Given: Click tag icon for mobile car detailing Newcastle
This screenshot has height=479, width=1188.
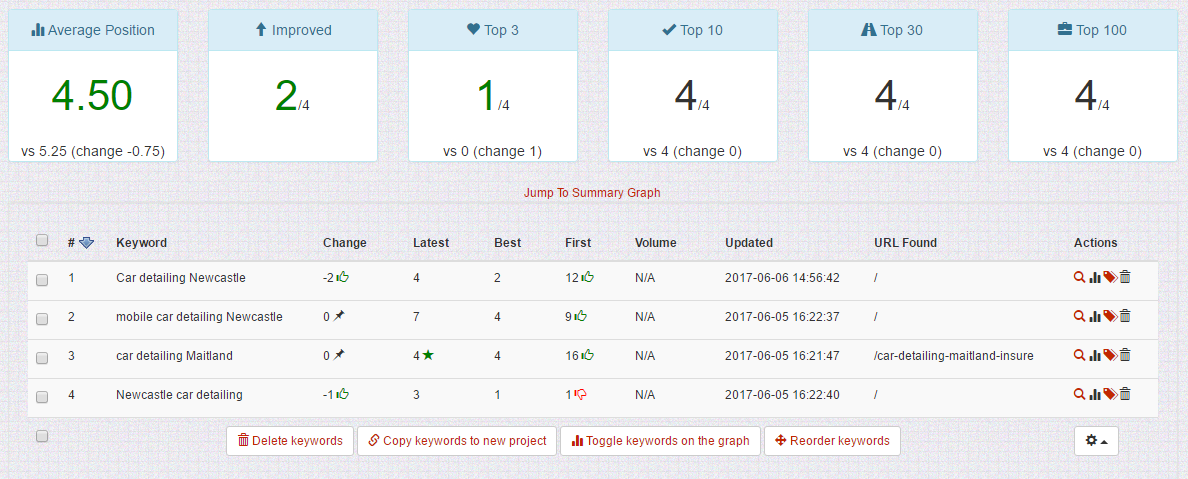Looking at the screenshot, I should pyautogui.click(x=1110, y=316).
